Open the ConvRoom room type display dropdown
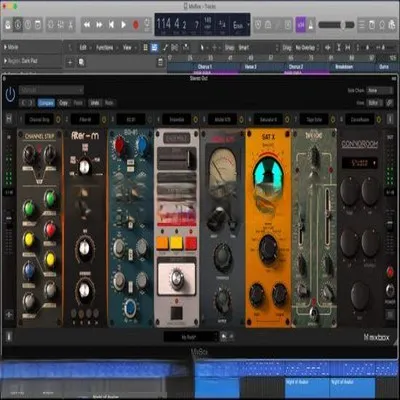 point(360,163)
